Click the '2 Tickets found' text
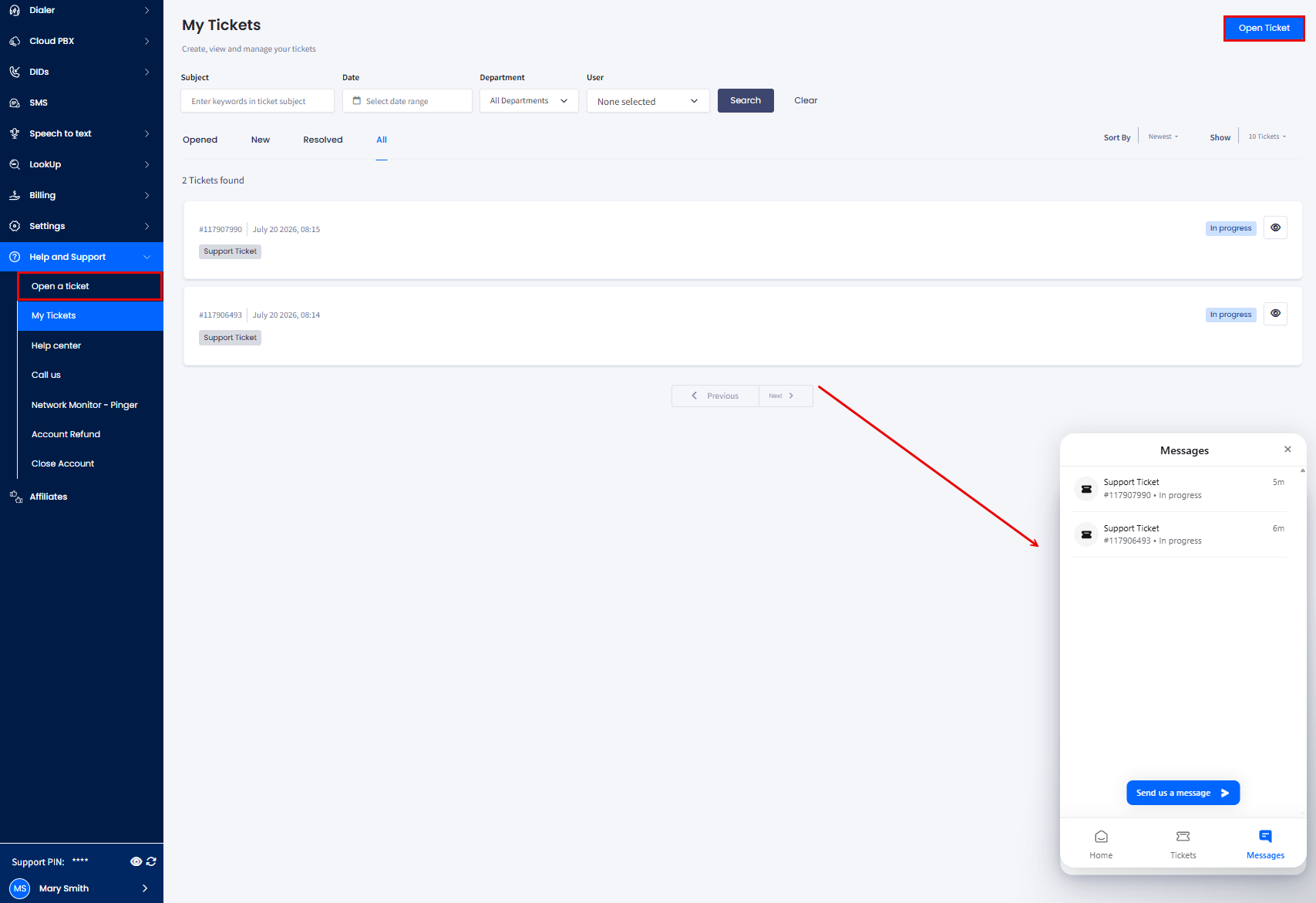Screen dimensions: 1316x903 (213, 180)
